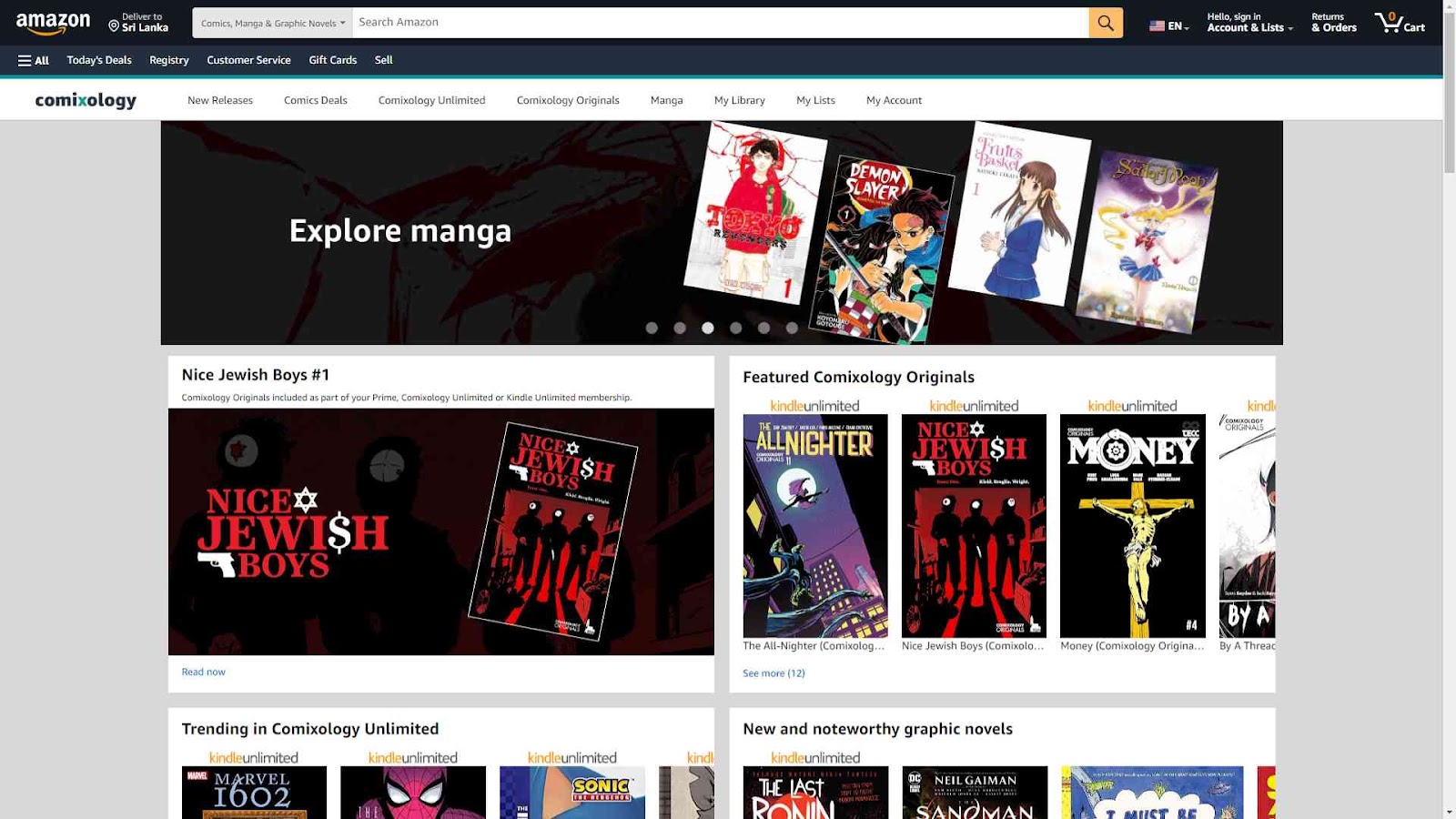Click the See more (12) link
The width and height of the screenshot is (1456, 819).
pyautogui.click(x=773, y=673)
